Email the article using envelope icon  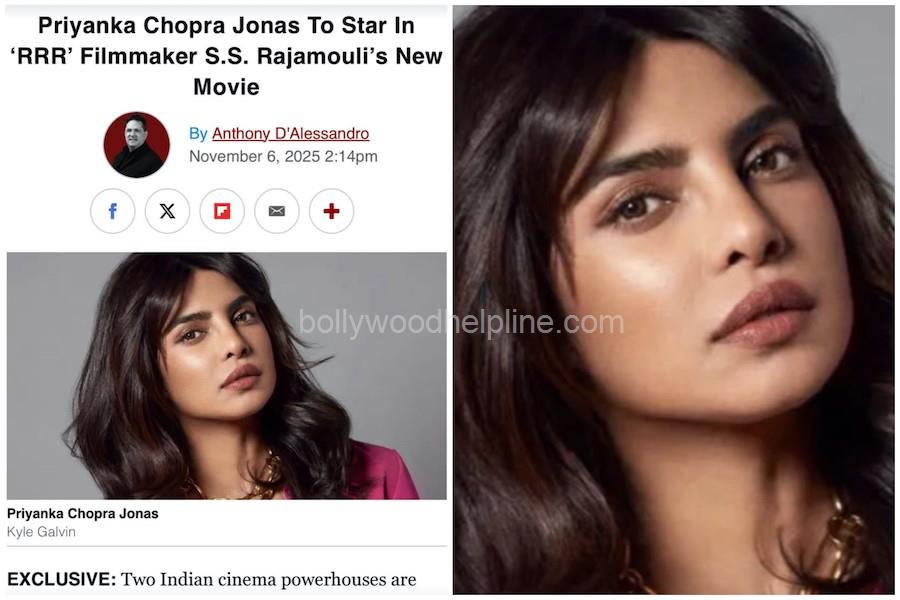pyautogui.click(x=277, y=211)
